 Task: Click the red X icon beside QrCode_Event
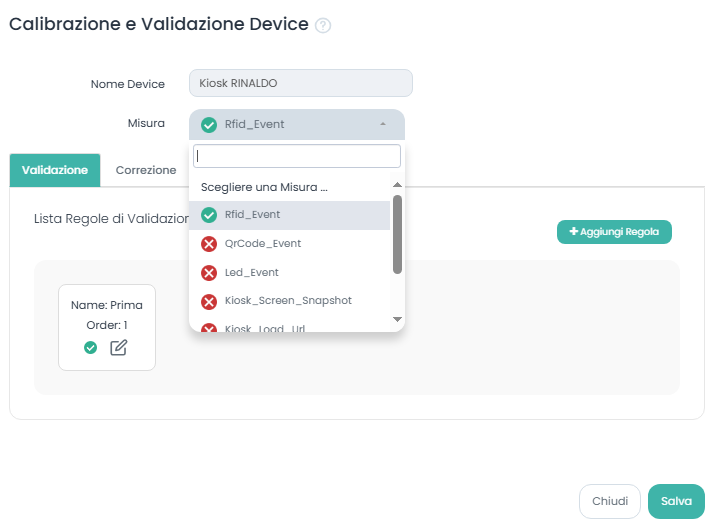[x=209, y=244]
